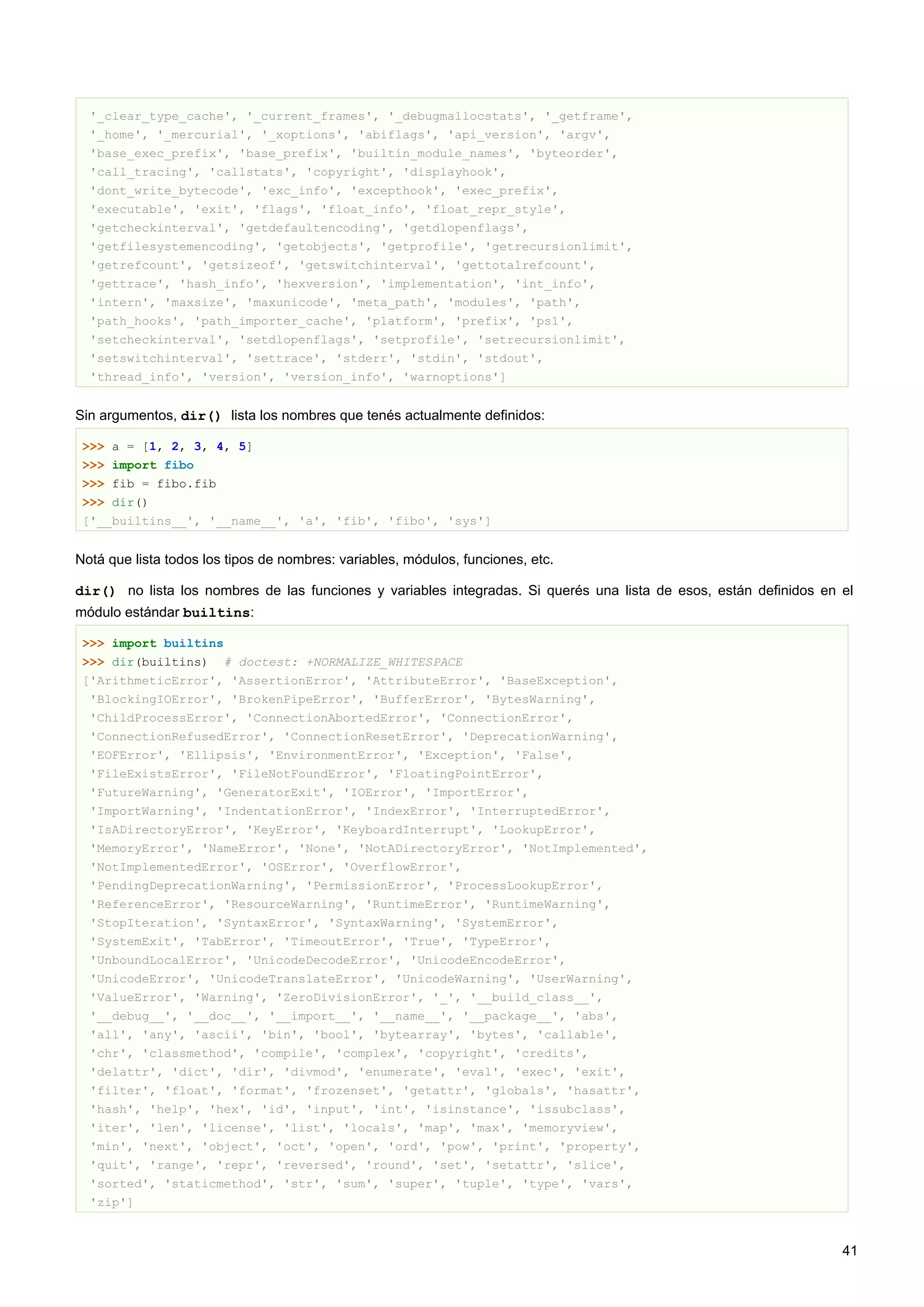Click '_clear_type_cache' at the top
The width and height of the screenshot is (924, 1307).
pyautogui.click(x=160, y=116)
